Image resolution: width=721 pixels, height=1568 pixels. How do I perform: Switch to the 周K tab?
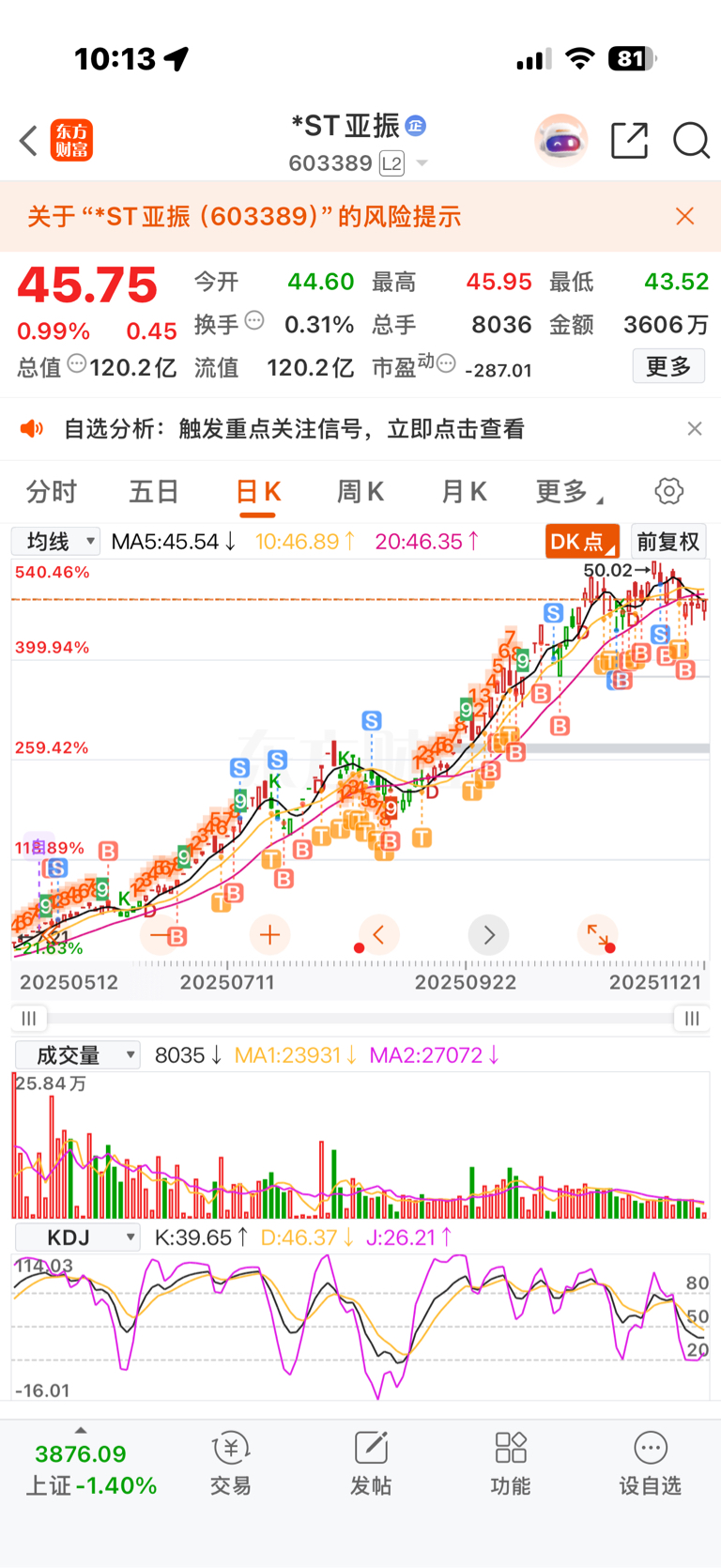point(360,491)
